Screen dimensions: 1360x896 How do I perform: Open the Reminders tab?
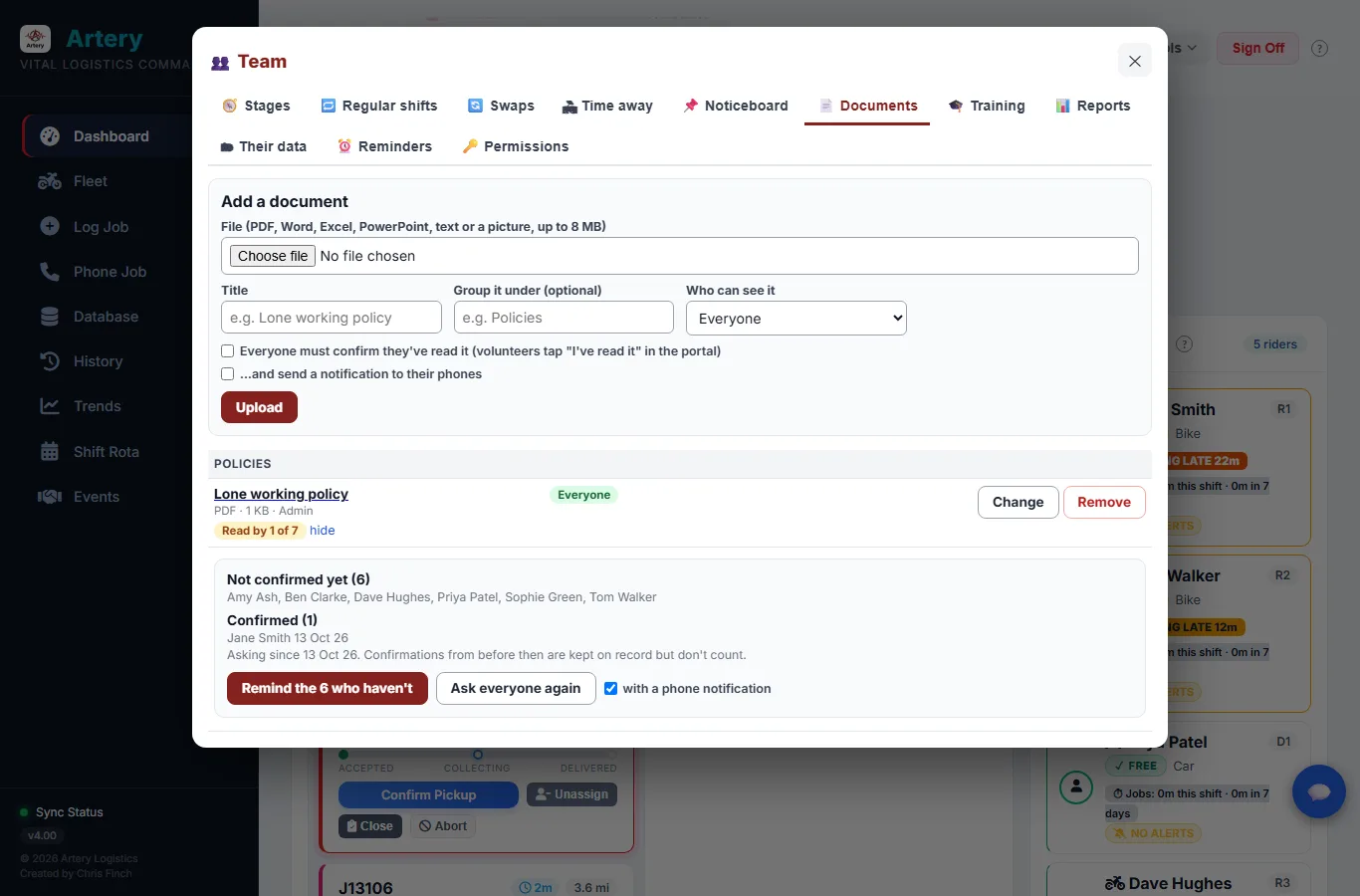click(384, 146)
